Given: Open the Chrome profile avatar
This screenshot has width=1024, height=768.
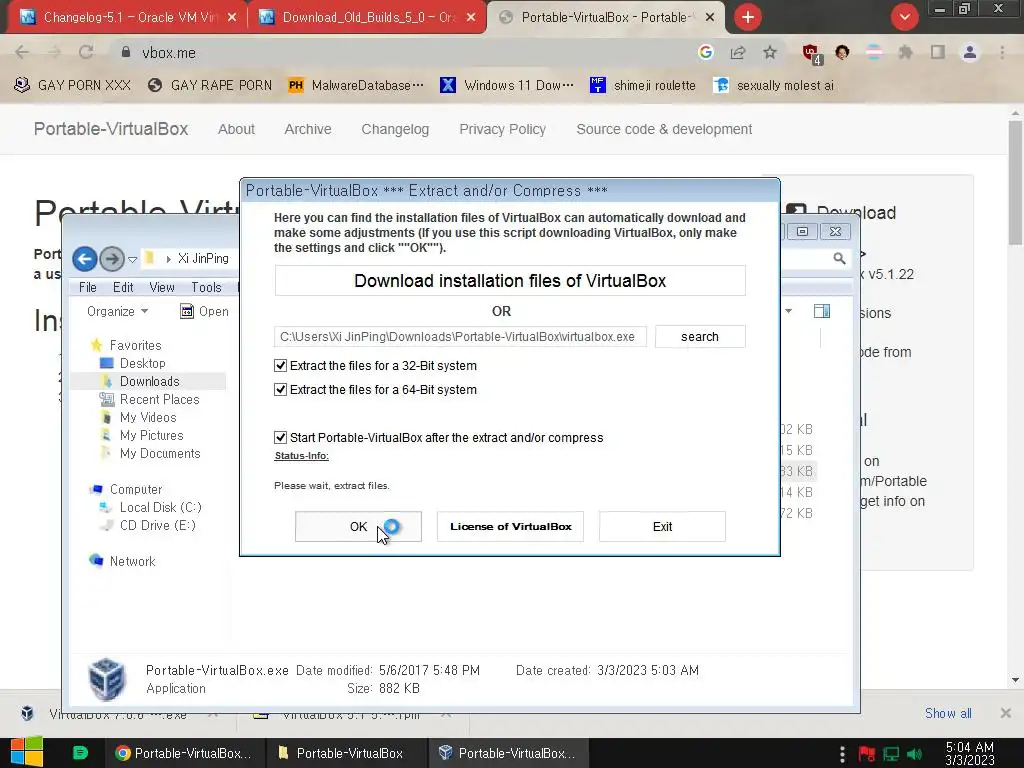Looking at the screenshot, I should point(970,52).
